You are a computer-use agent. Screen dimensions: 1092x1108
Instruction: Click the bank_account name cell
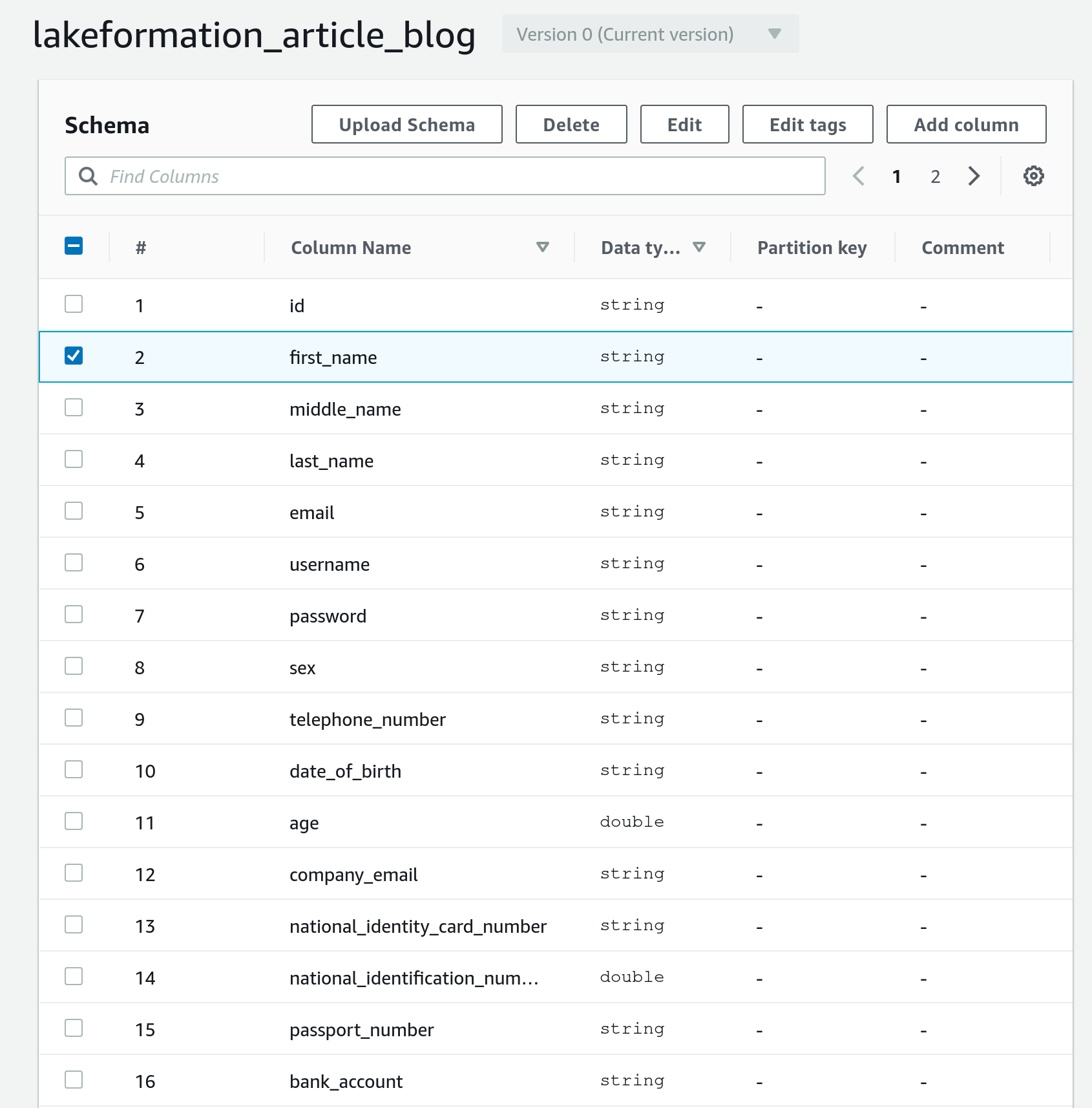click(x=346, y=1081)
